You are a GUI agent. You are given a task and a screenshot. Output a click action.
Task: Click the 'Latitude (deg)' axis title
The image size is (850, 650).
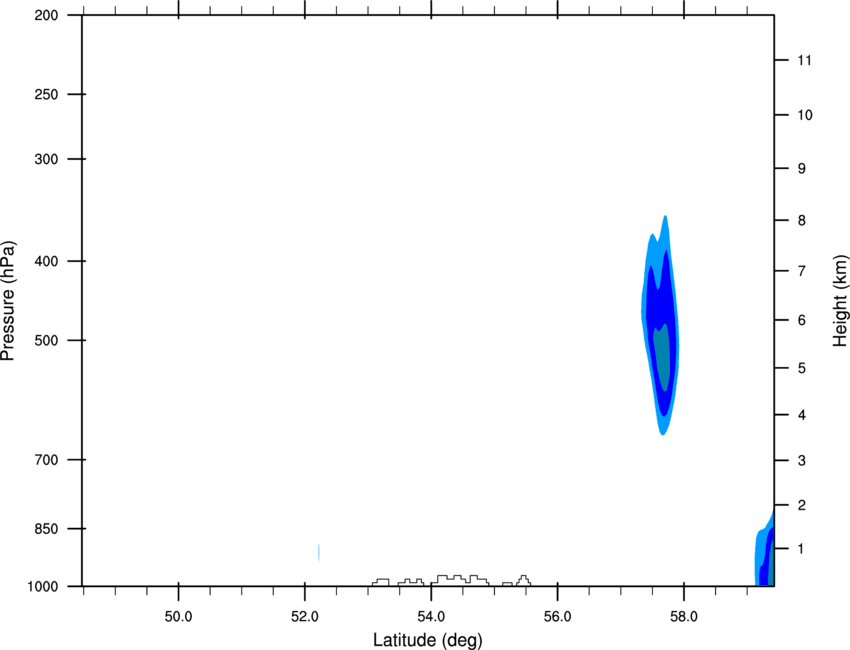[427, 640]
